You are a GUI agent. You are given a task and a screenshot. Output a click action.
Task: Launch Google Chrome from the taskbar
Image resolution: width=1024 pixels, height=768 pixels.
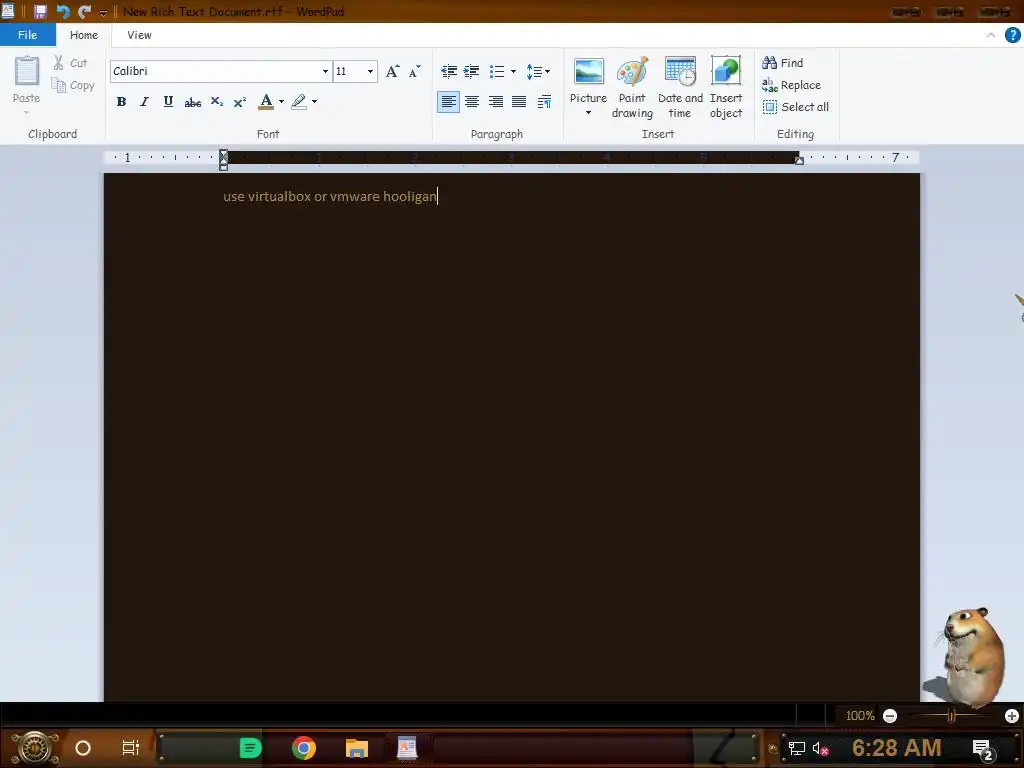pyautogui.click(x=304, y=748)
